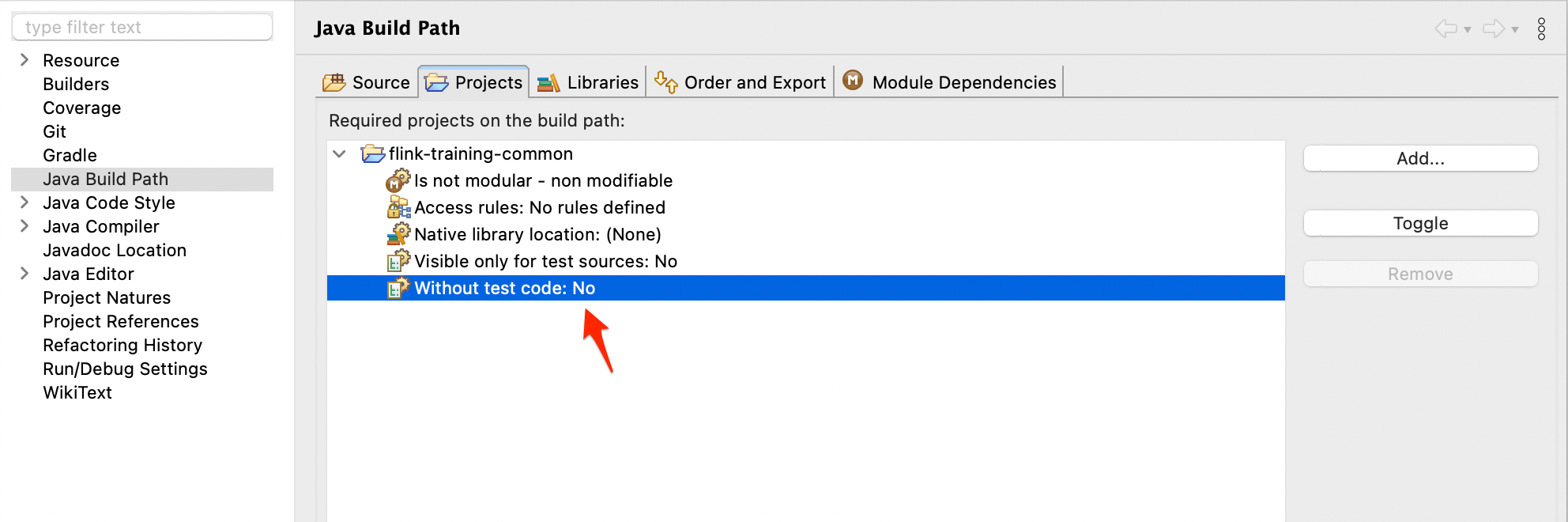
Task: Select the Projects tab
Action: coord(473,82)
